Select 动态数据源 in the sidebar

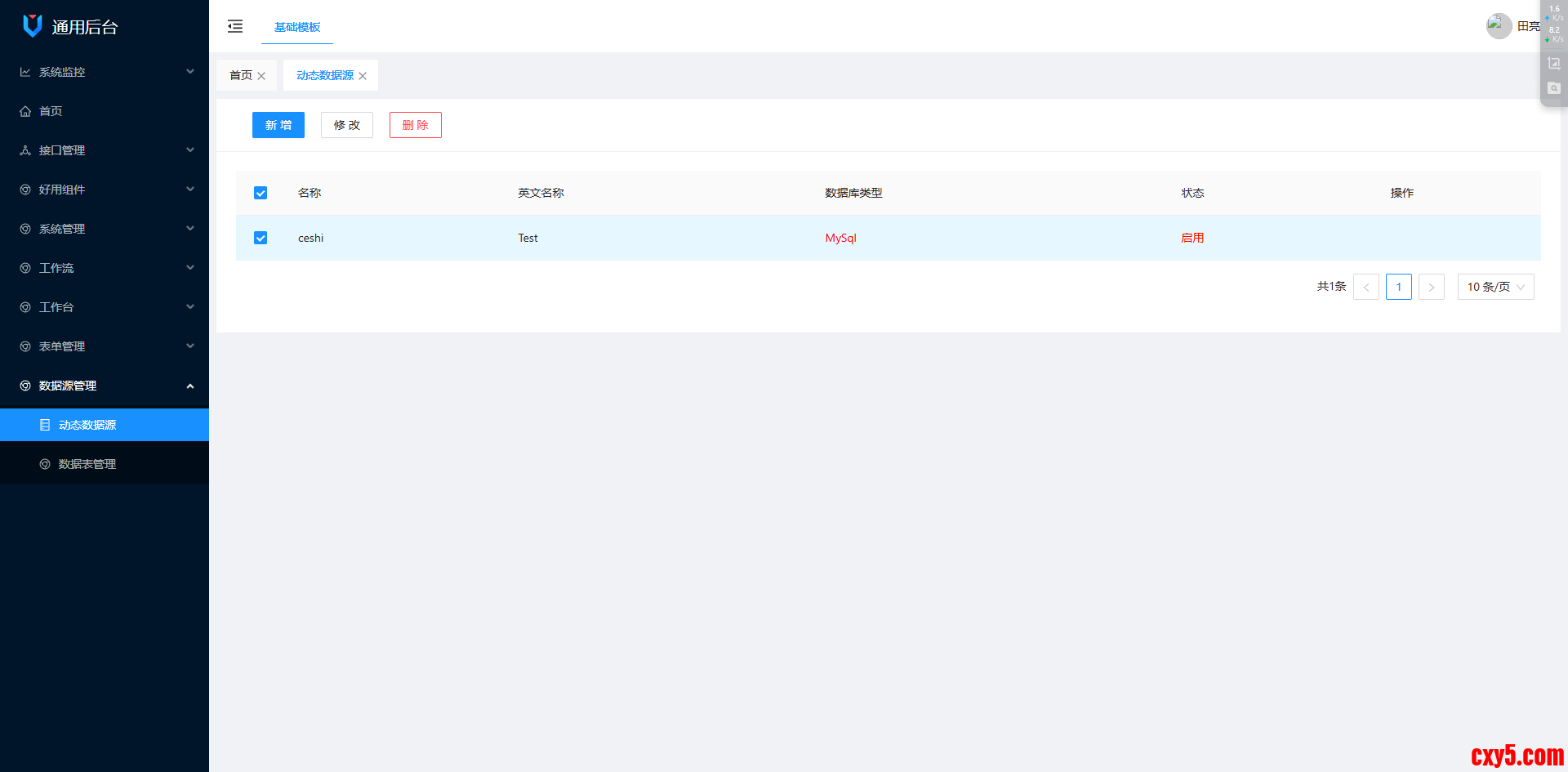[x=87, y=425]
